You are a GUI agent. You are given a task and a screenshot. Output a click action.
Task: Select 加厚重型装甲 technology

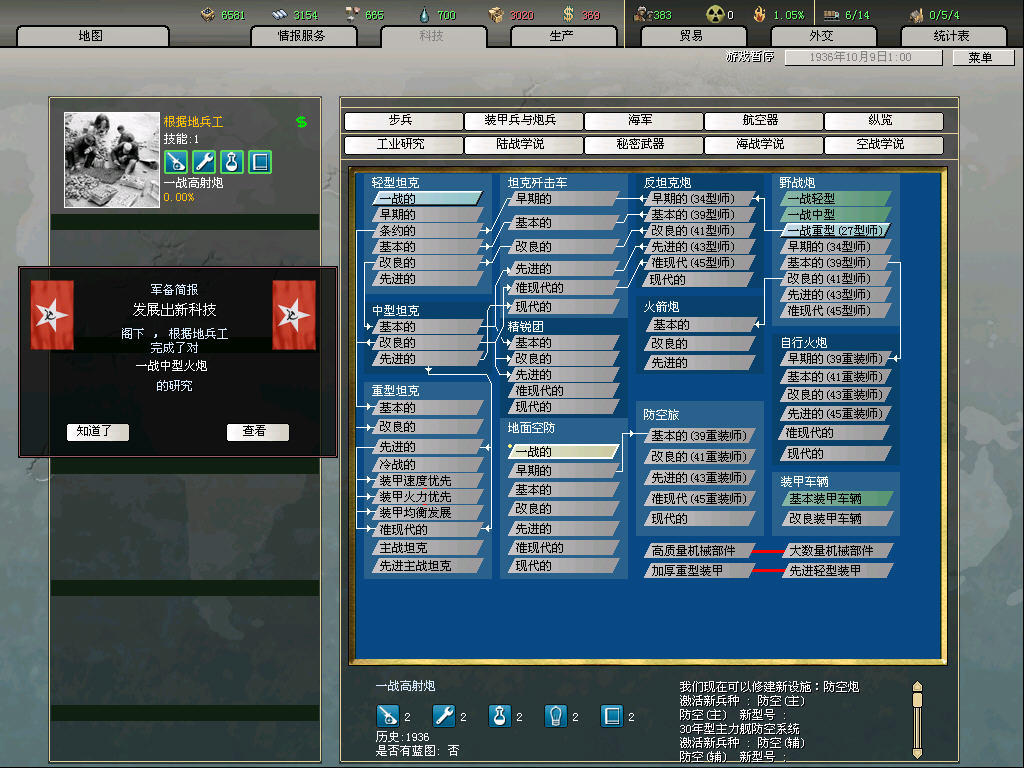[x=699, y=570]
